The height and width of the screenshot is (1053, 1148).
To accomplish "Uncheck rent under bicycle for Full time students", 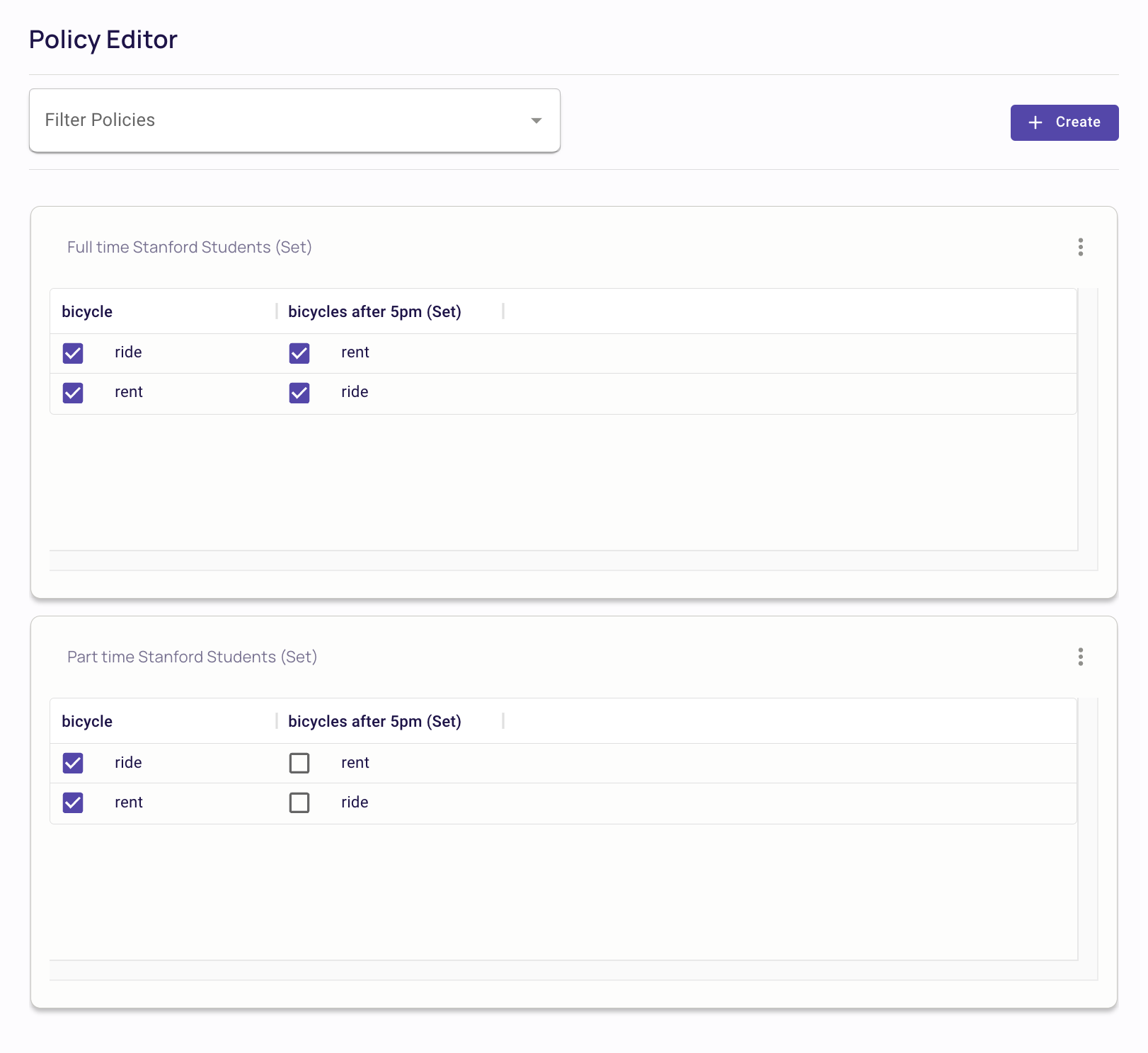I will pos(73,393).
